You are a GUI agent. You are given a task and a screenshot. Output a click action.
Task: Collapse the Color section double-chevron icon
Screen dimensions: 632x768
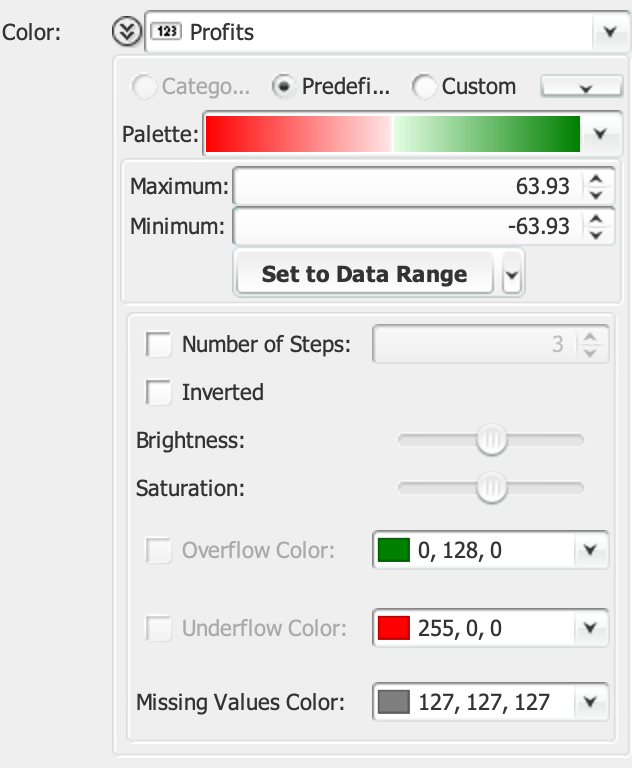(126, 32)
